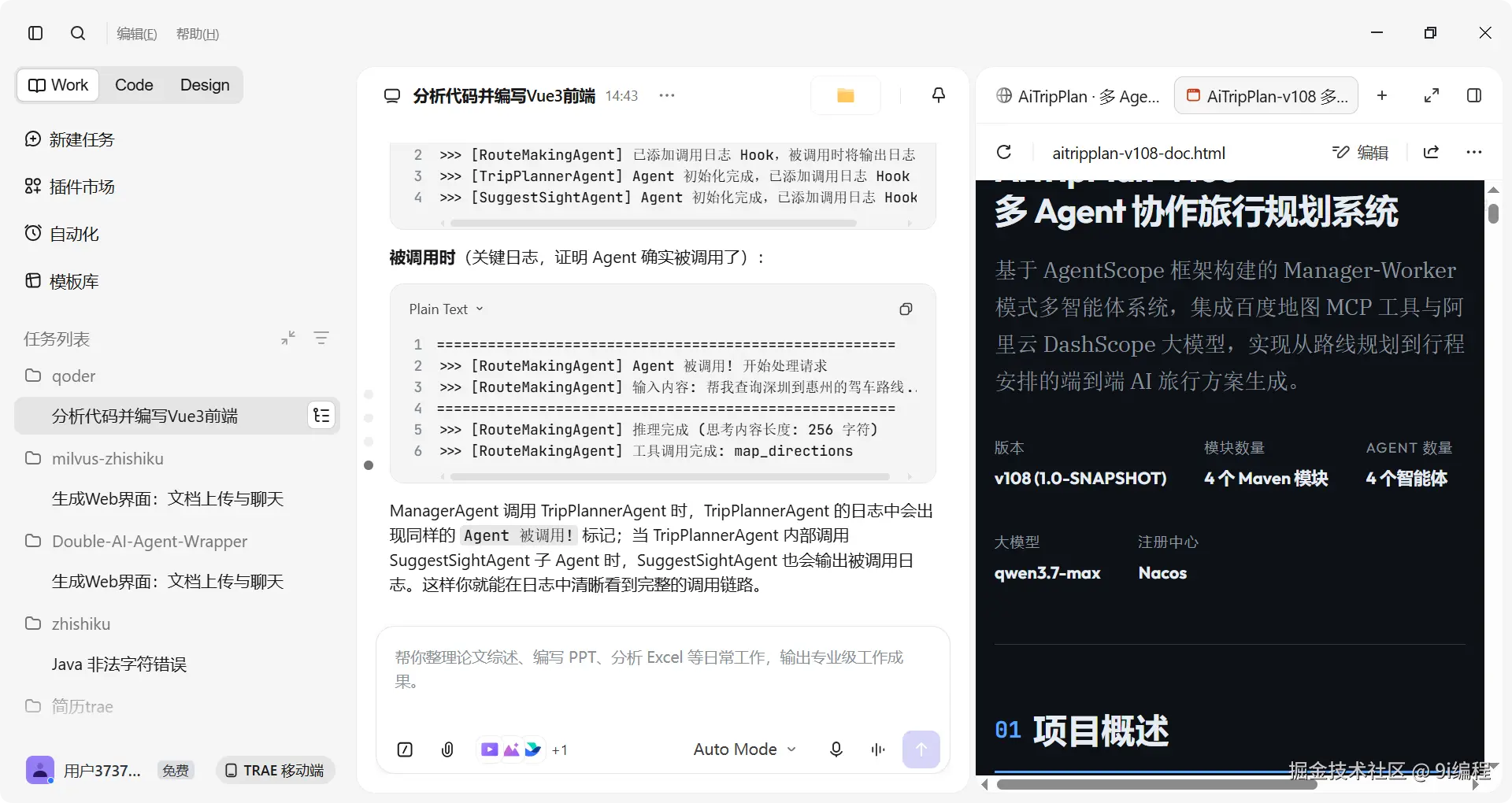
Task: Start voice input with the microphone icon
Action: tap(836, 749)
